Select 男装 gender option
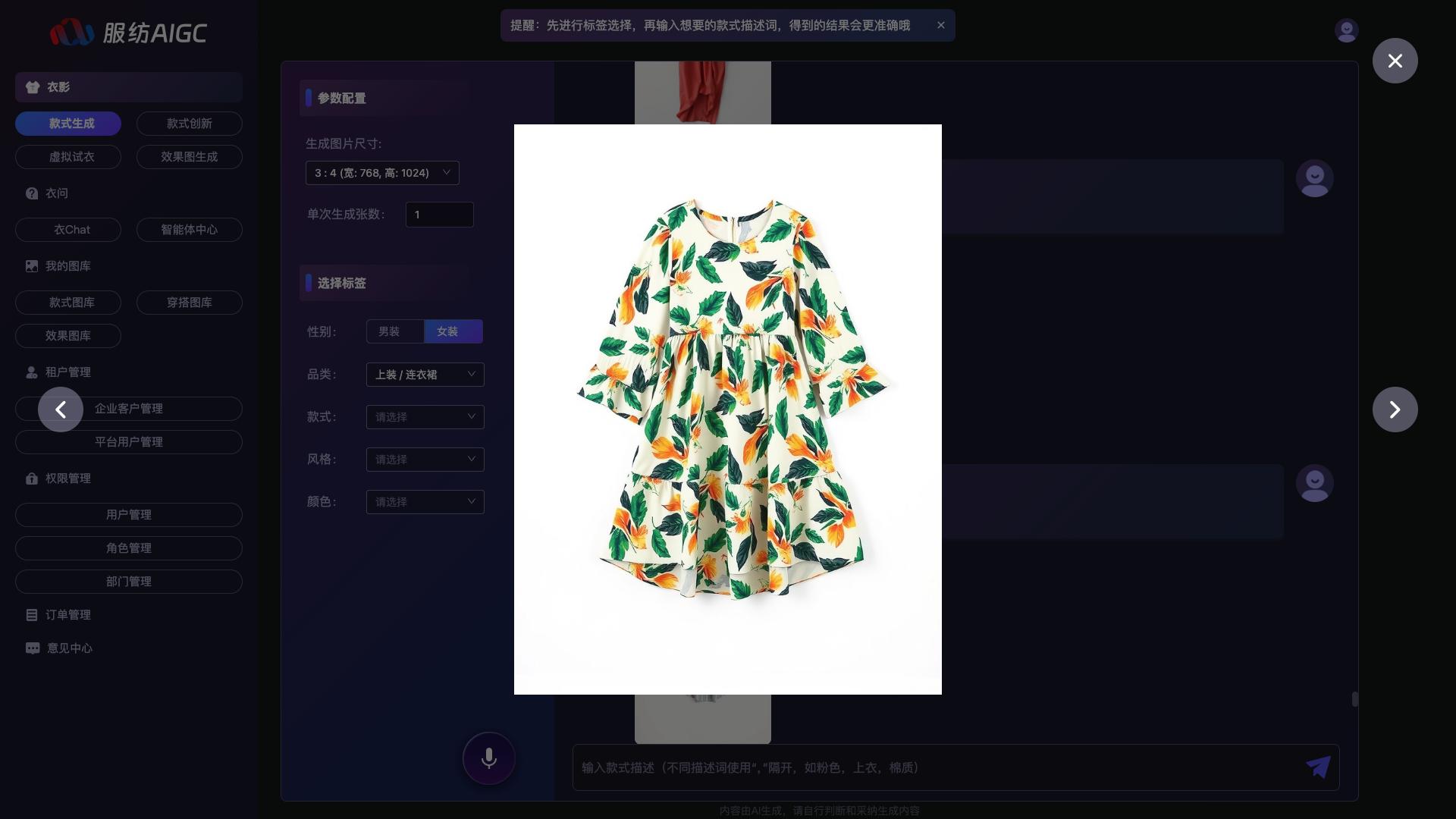The height and width of the screenshot is (819, 1456). pos(389,331)
